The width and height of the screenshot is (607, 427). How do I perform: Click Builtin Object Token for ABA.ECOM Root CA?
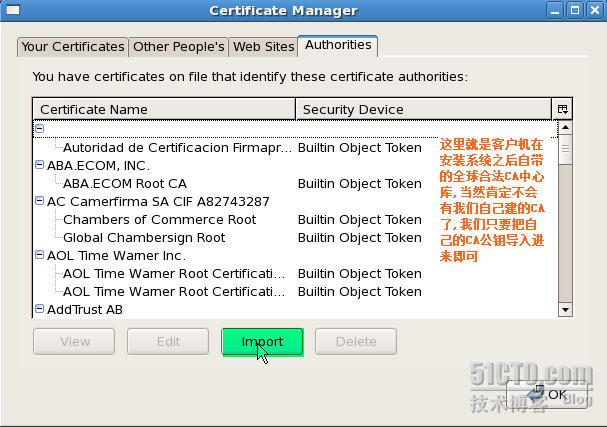[x=360, y=183]
